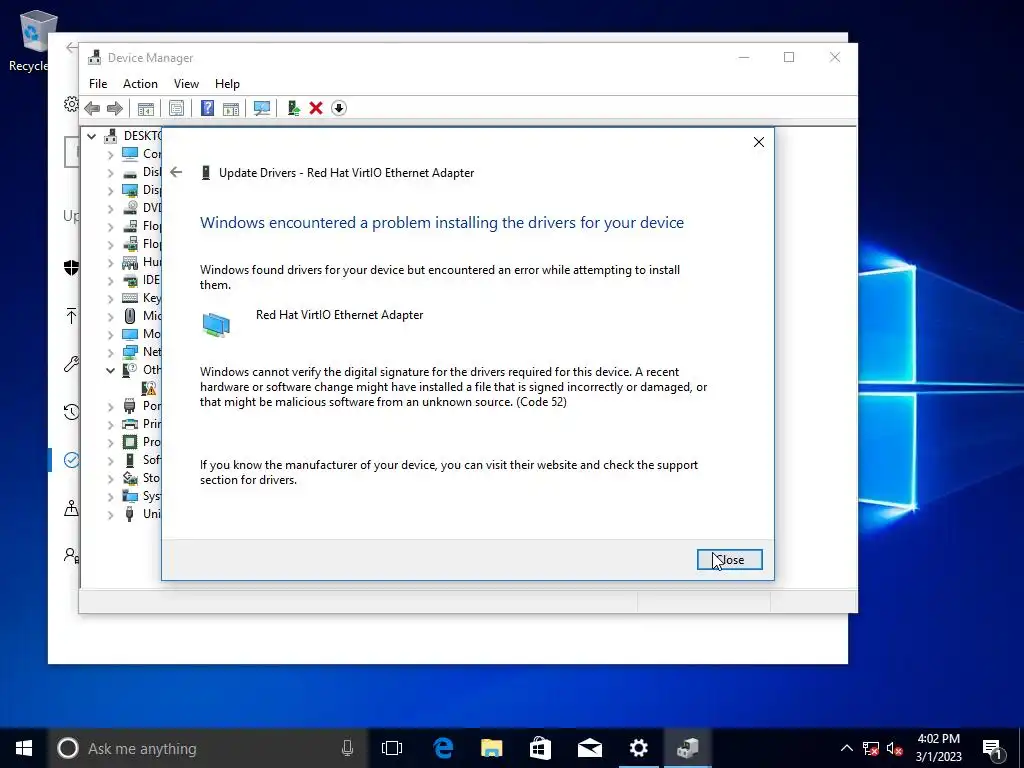Open File Explorer from the taskbar

(492, 748)
